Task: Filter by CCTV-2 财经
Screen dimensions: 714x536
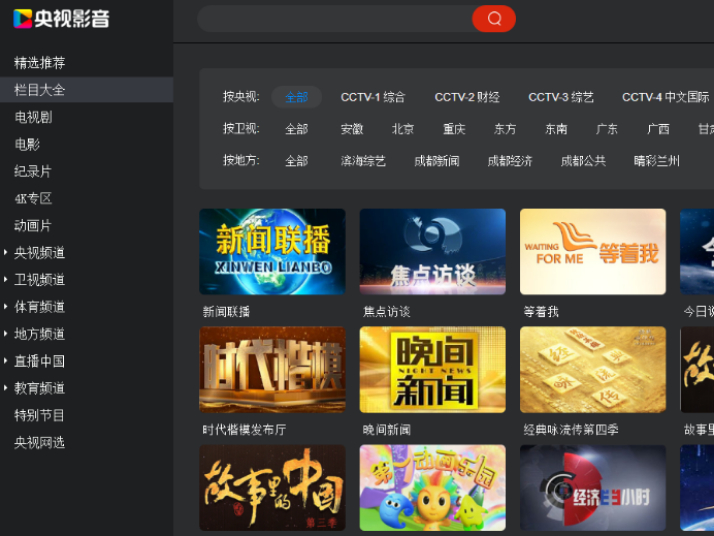Action: pyautogui.click(x=467, y=97)
